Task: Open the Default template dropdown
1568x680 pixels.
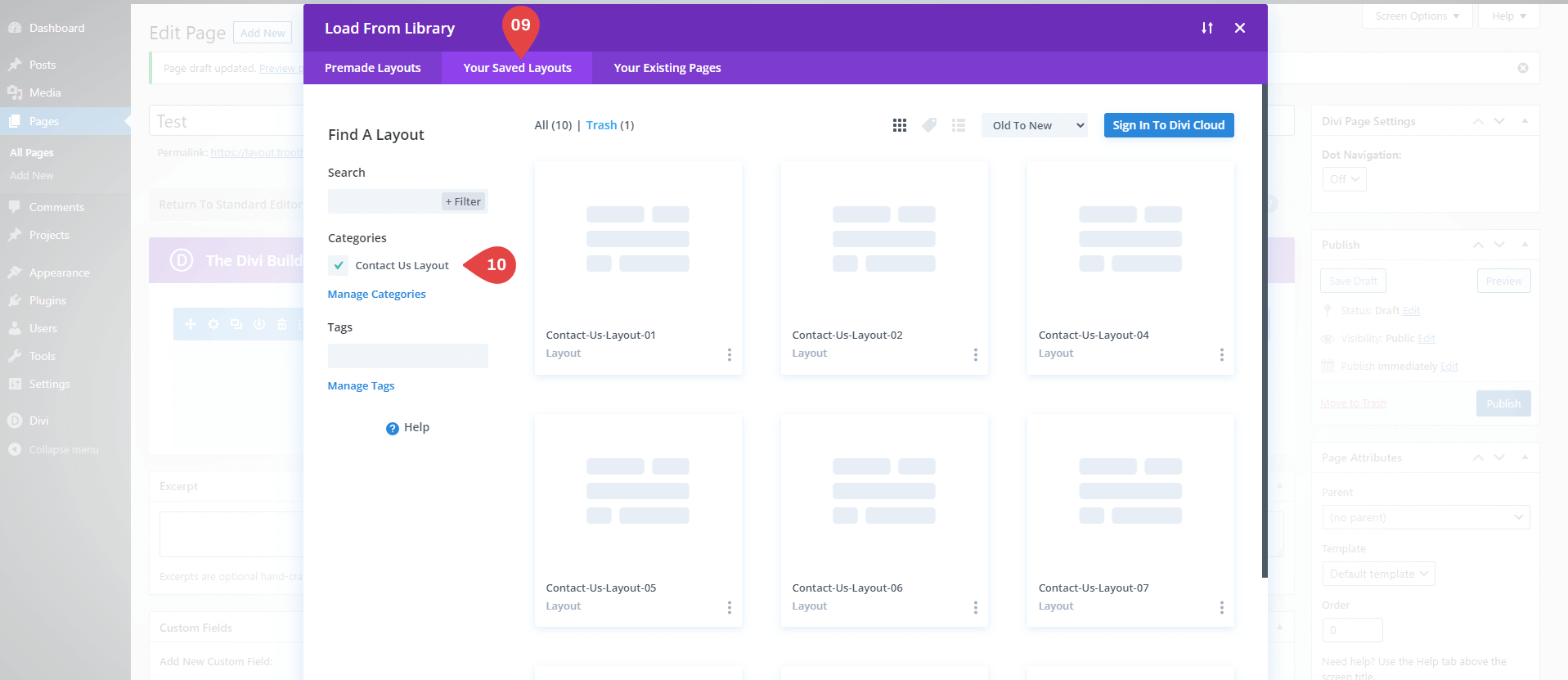Action: (1378, 574)
